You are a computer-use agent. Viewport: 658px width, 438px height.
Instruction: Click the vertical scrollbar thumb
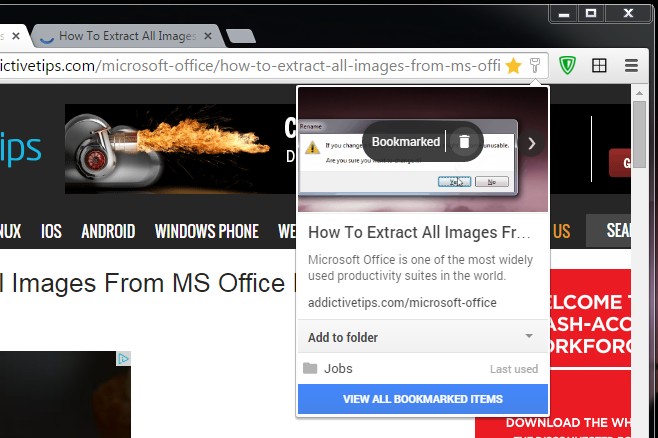coord(639,134)
